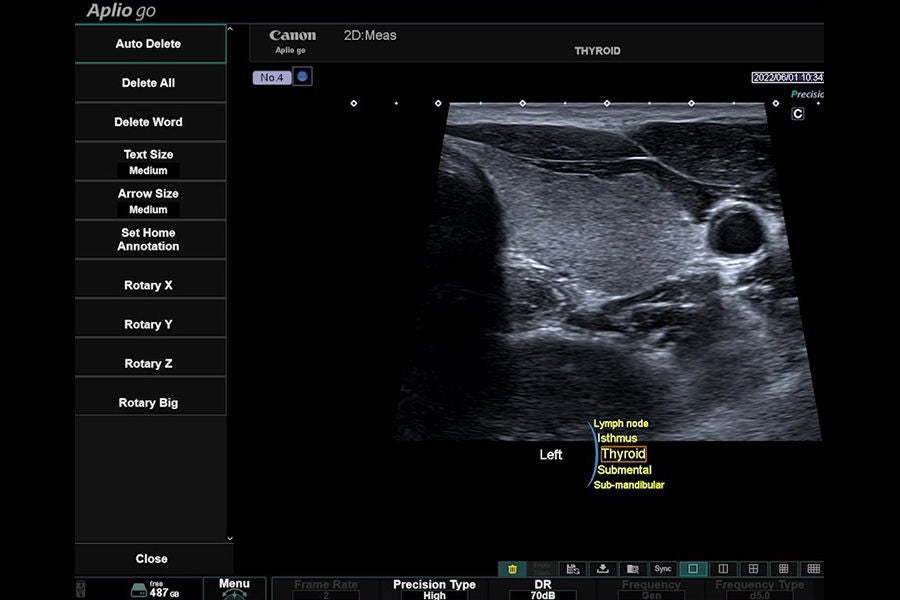Click Delete Word button
This screenshot has height=600, width=900.
pyautogui.click(x=150, y=122)
